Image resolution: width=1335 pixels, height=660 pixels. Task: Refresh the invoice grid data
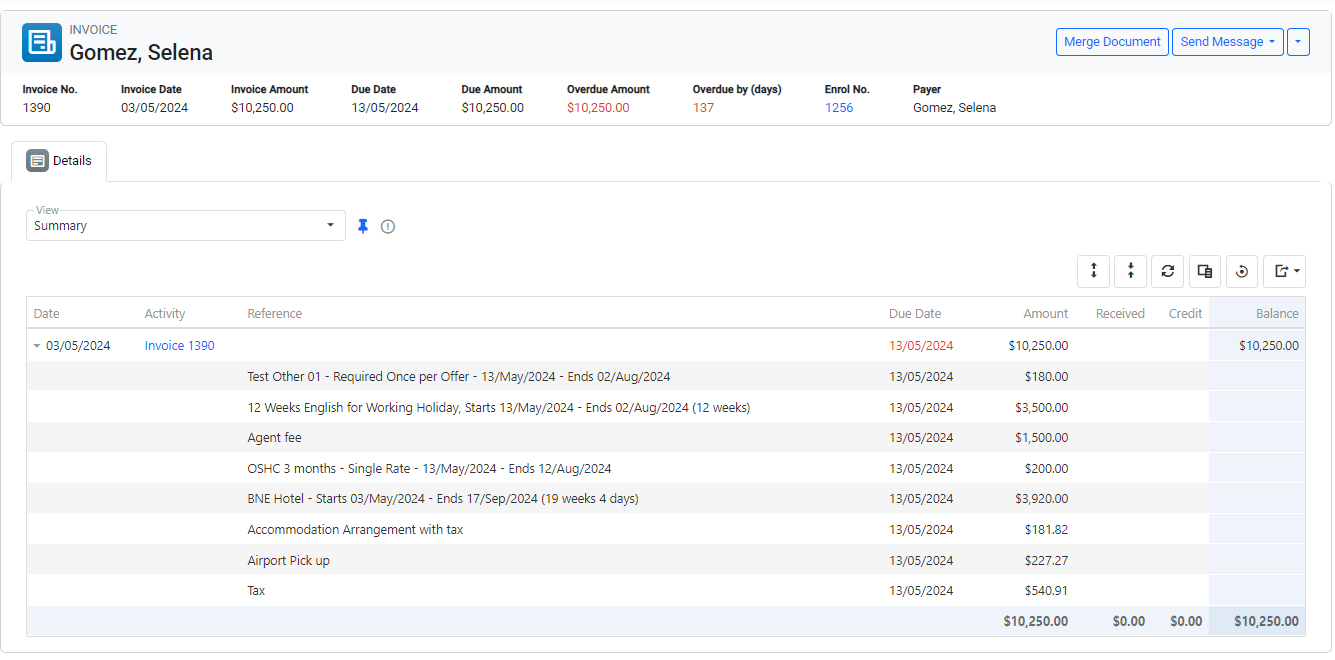click(1167, 271)
